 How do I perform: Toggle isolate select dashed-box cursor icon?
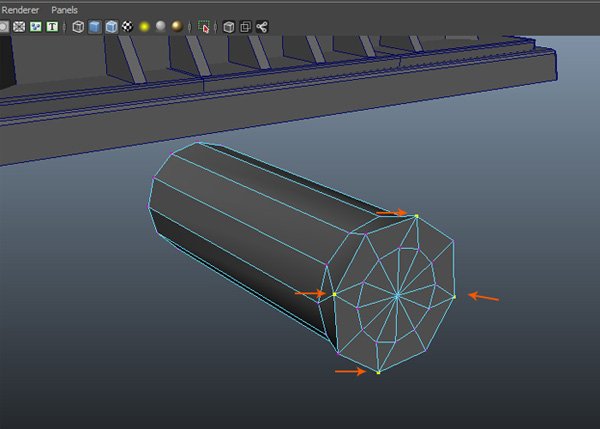(204, 27)
